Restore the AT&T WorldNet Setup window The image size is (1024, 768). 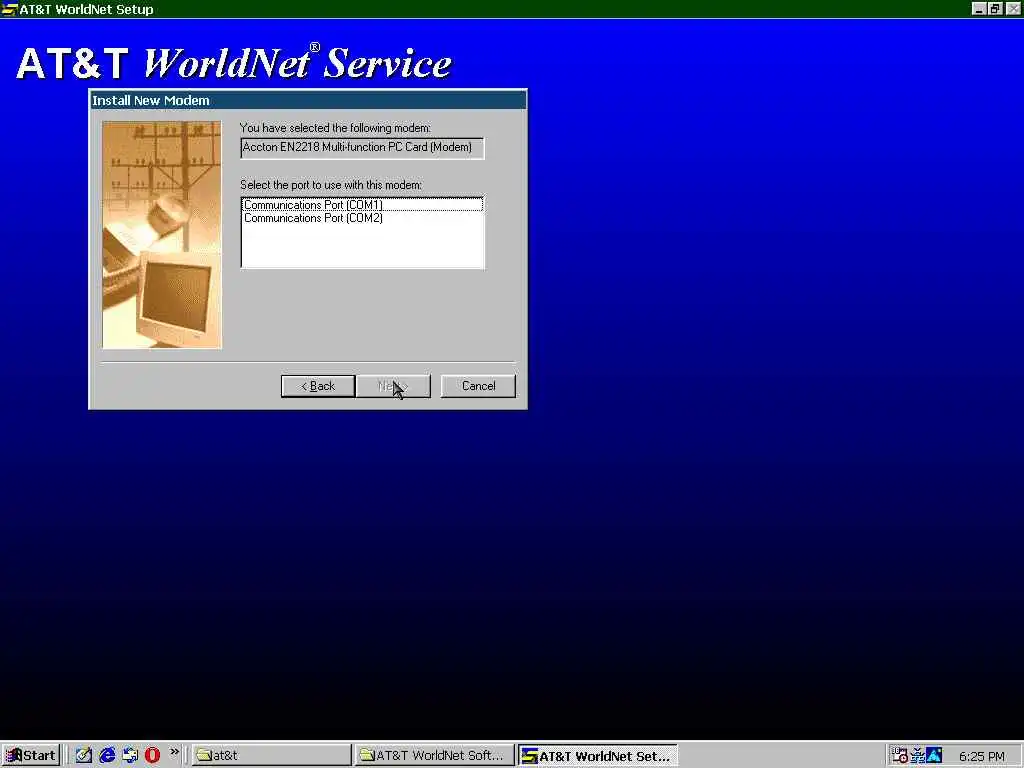point(995,8)
